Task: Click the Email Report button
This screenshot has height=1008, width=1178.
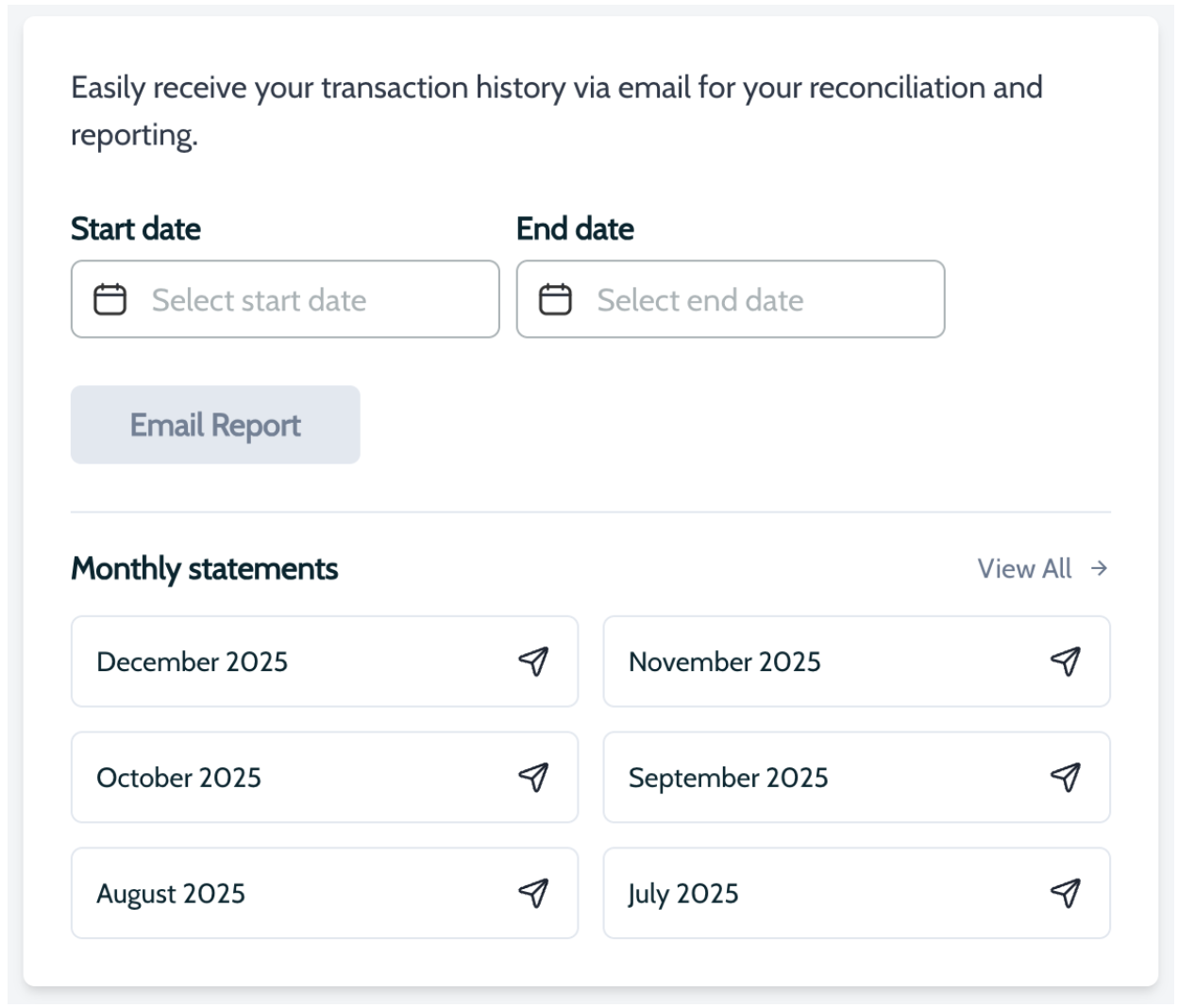Action: [215, 425]
